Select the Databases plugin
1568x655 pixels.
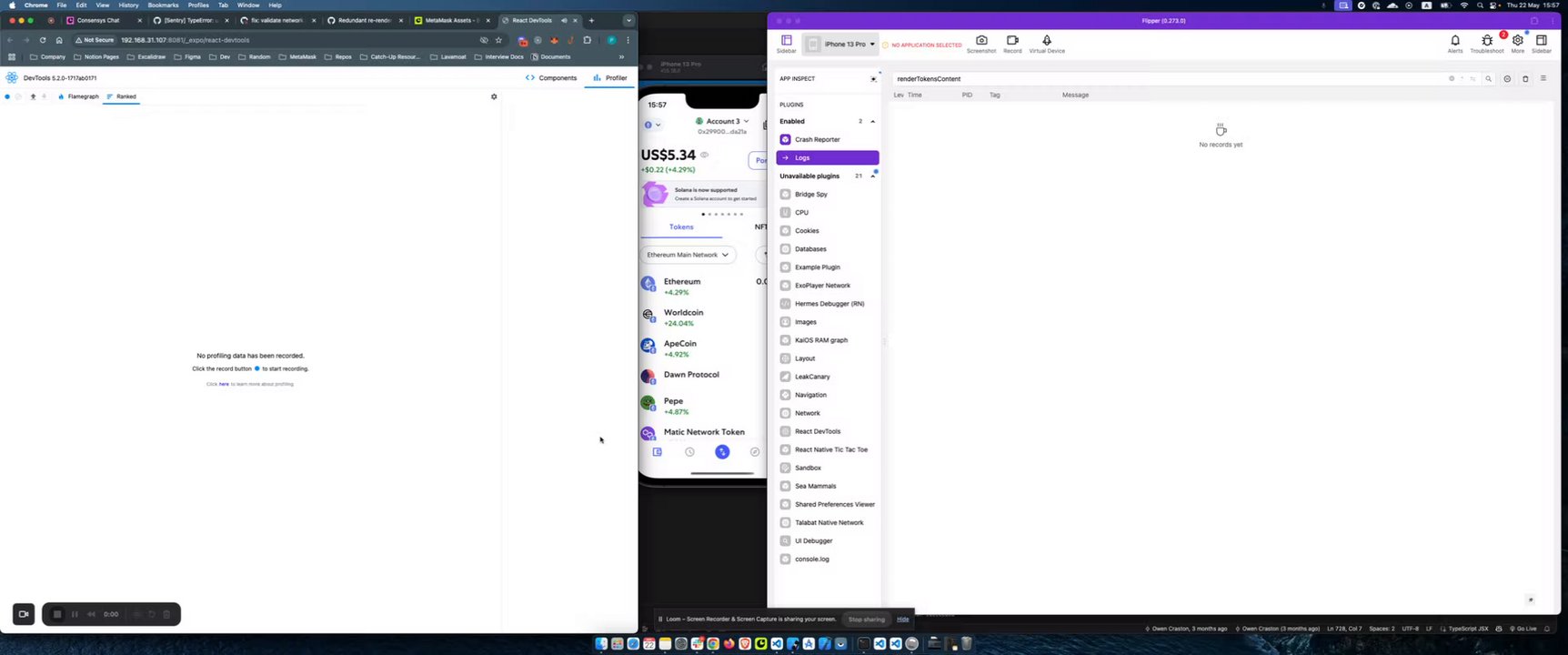coord(828,248)
